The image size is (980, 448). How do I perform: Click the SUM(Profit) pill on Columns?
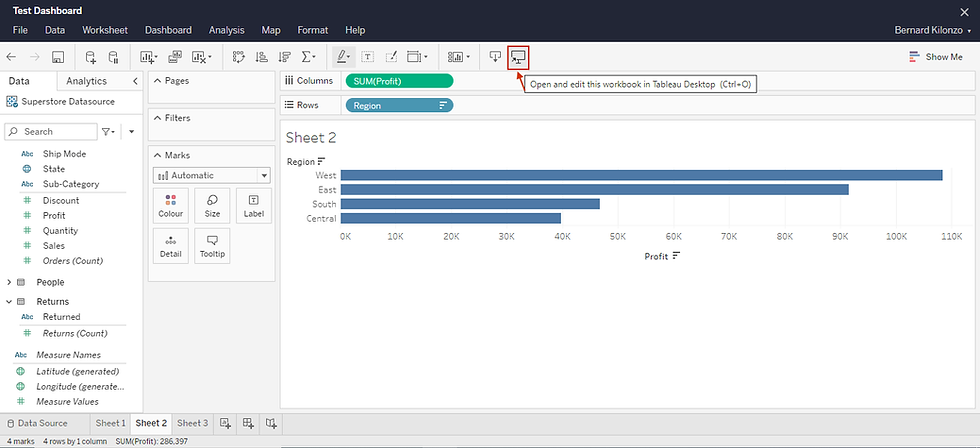[x=399, y=81]
